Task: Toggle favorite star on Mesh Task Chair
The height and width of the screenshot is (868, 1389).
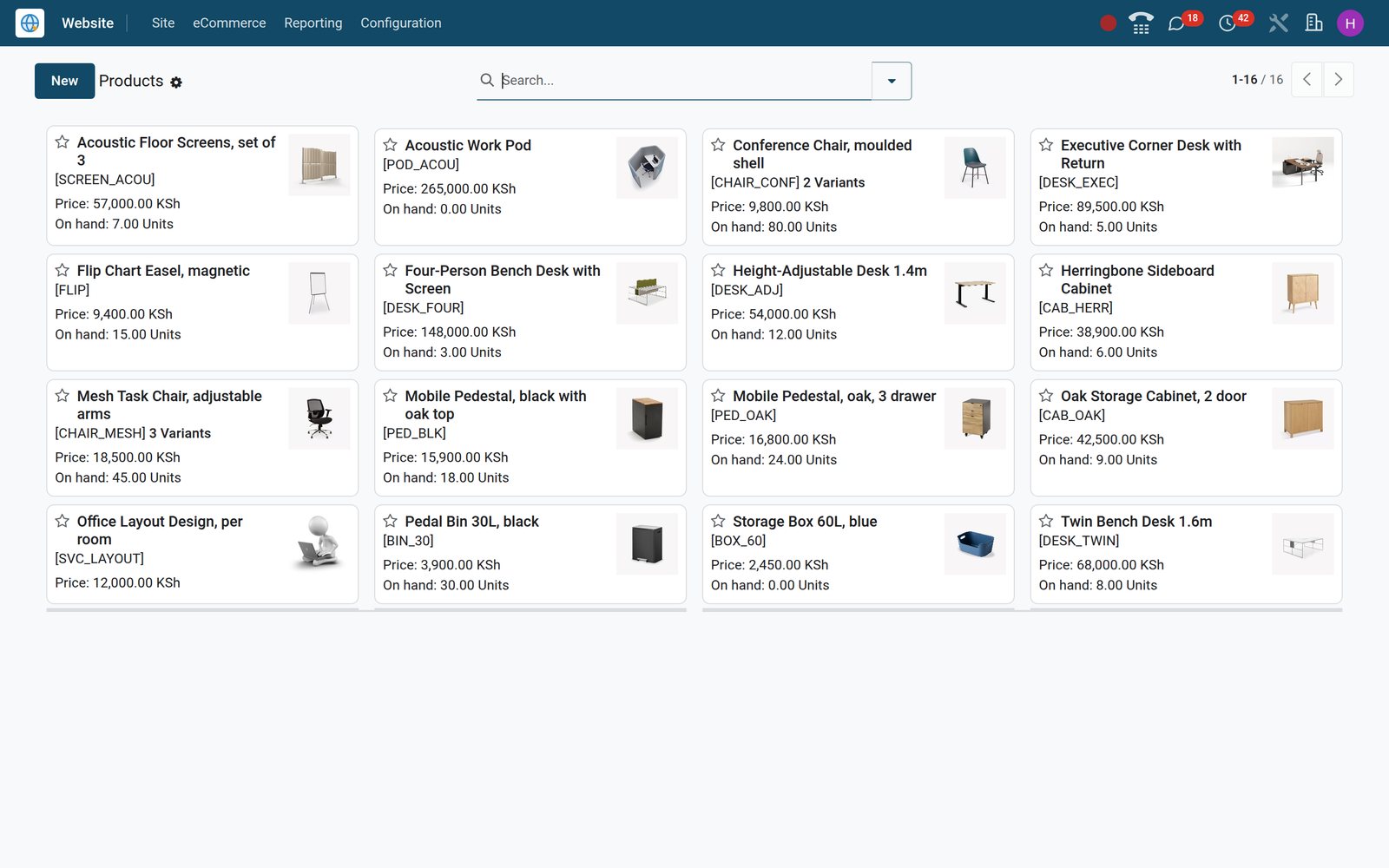Action: [63, 396]
